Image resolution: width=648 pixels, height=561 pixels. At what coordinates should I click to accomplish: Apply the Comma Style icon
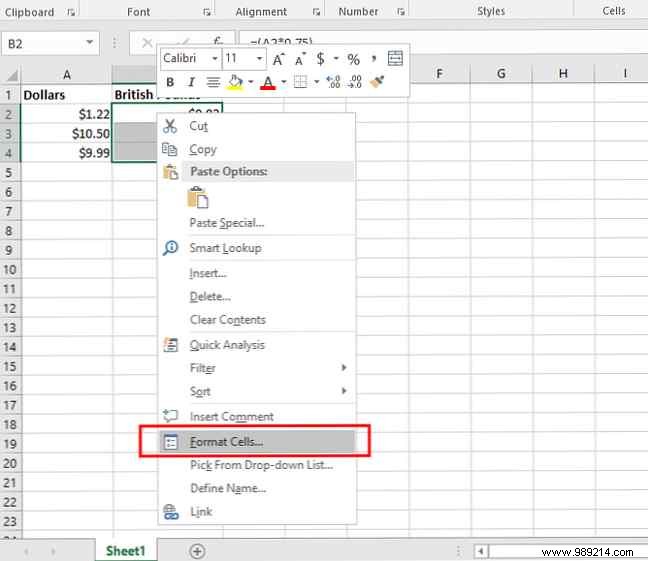click(x=374, y=58)
